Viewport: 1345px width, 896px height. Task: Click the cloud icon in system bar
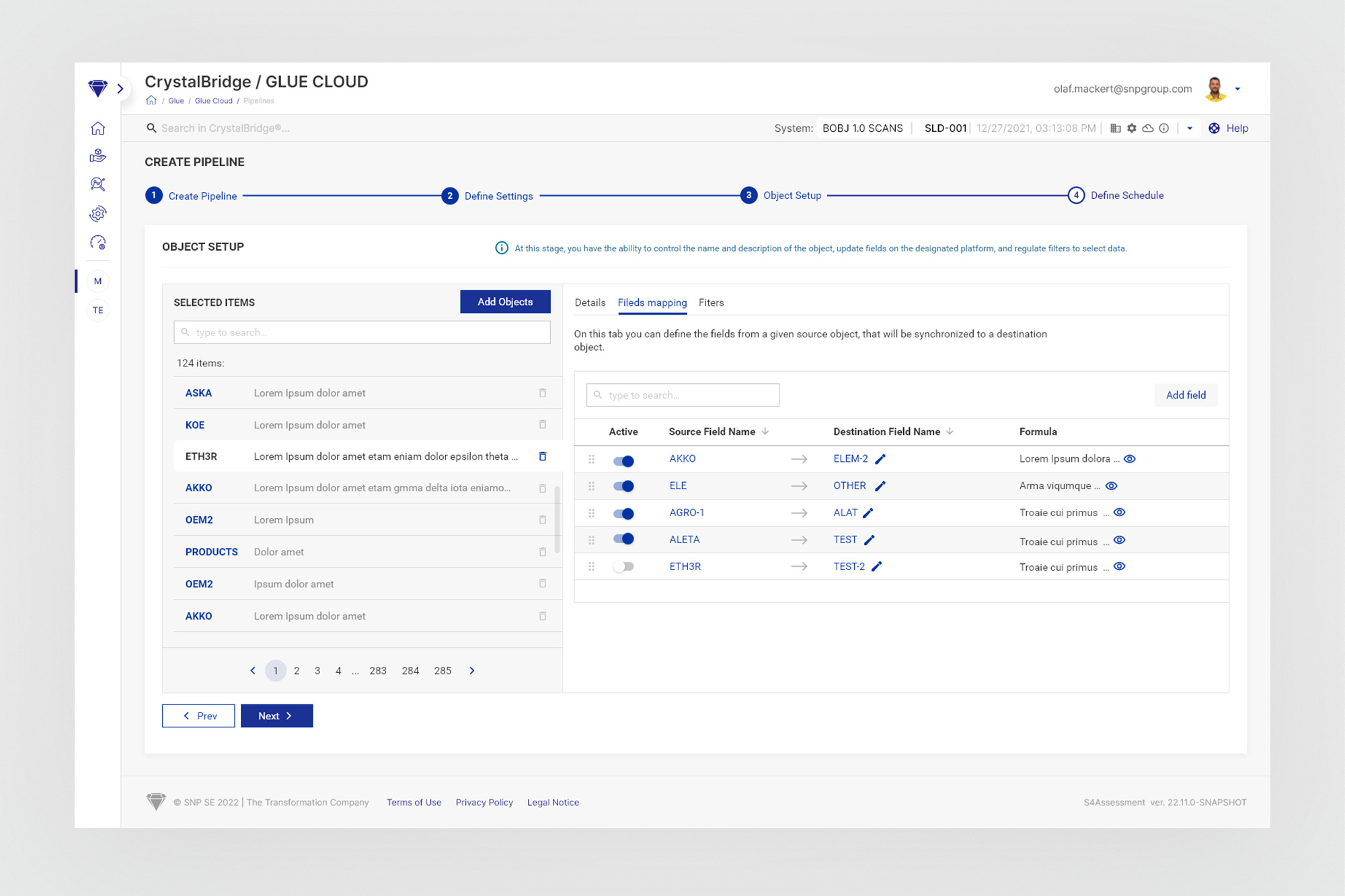pyautogui.click(x=1148, y=128)
